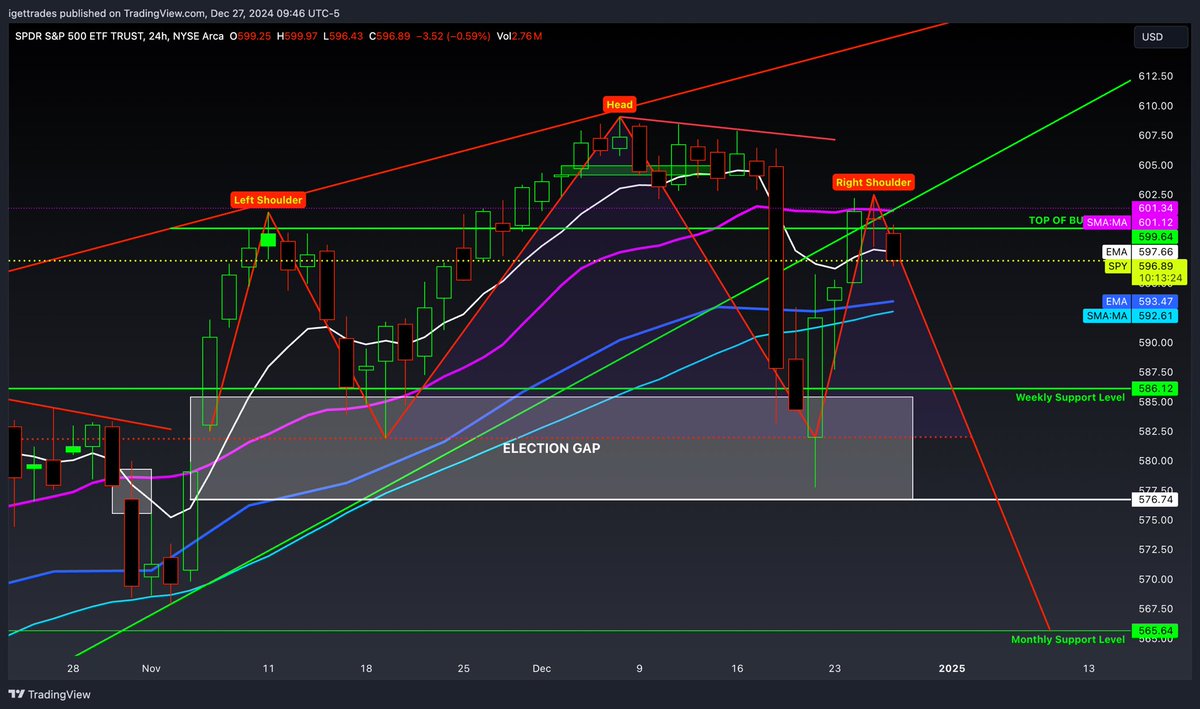Click the 'Monthly Support Level' label

coord(1068,639)
